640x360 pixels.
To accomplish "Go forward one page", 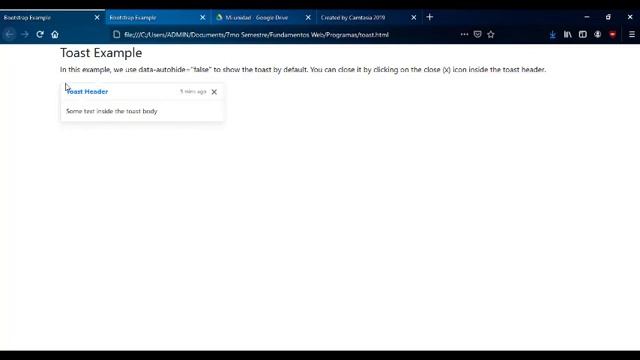I will point(25,35).
